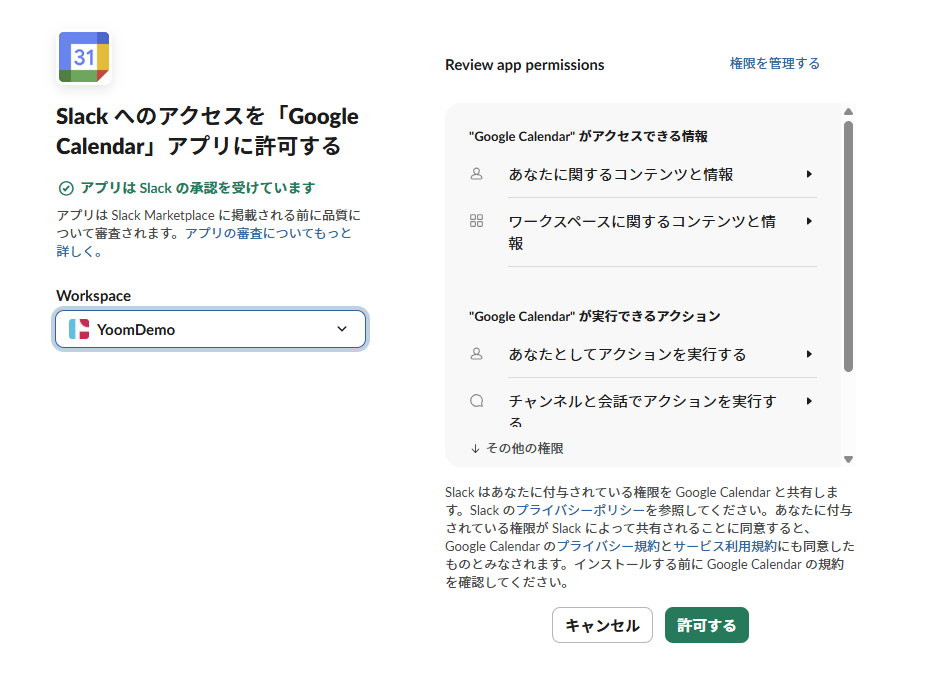925x675 pixels.
Task: Expand ワークスペースに関するコンテンツと情報 arrow
Action: point(809,221)
